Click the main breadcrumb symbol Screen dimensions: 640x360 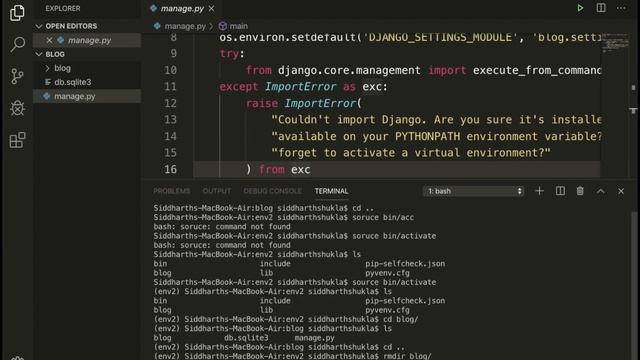[x=233, y=26]
